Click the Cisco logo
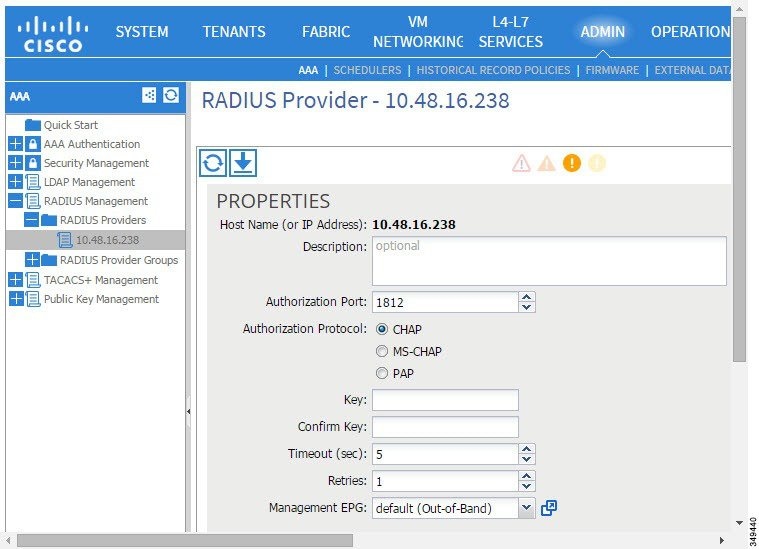Viewport: 759px width, 549px height. coord(53,34)
